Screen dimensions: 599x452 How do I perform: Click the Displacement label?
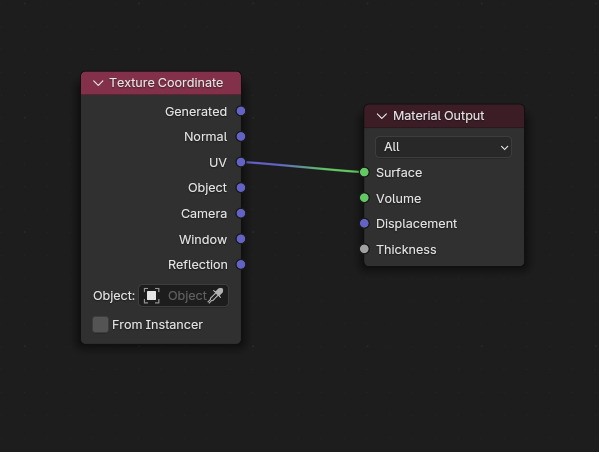[x=416, y=224]
